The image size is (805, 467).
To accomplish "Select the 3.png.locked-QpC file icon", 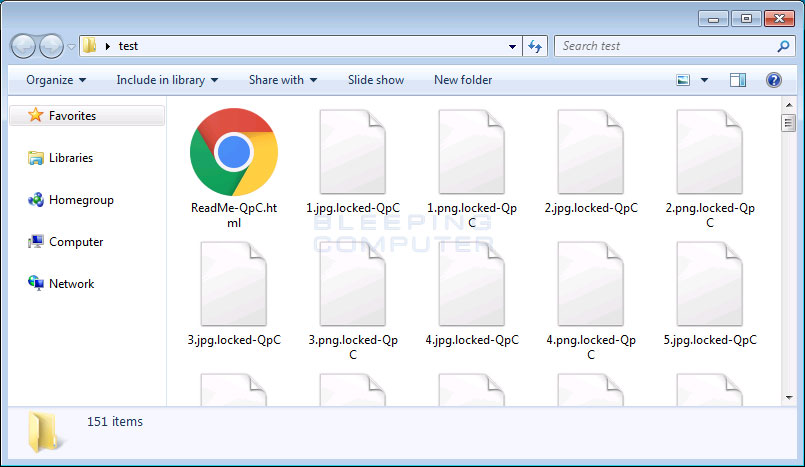I will [x=353, y=284].
